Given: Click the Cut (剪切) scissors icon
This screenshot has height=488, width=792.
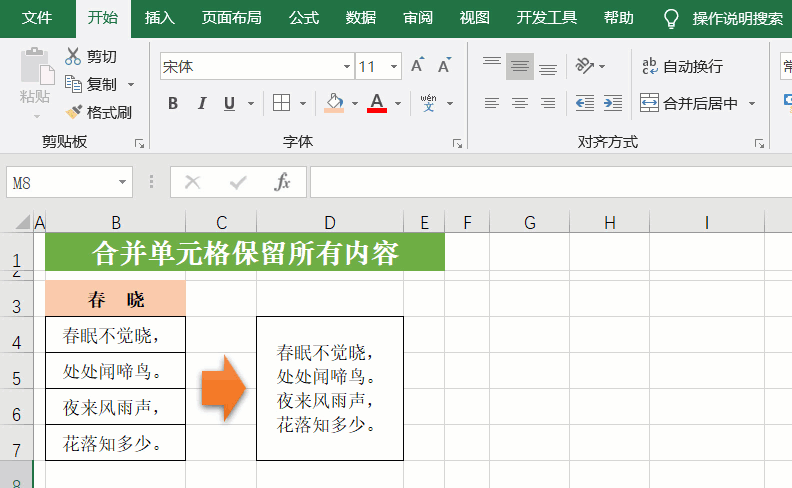Looking at the screenshot, I should tap(73, 56).
